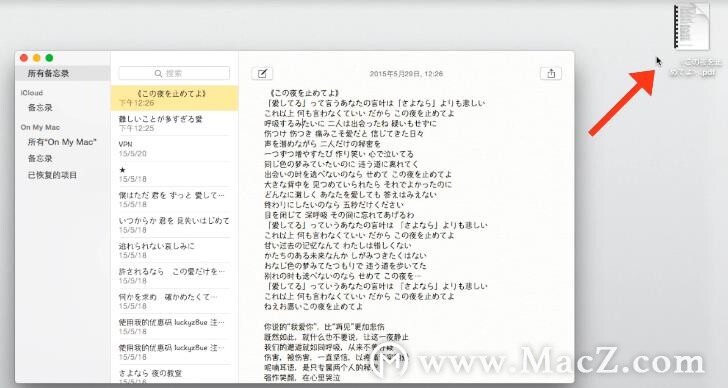Click the note date 2015年5月29日 header

coord(406,74)
